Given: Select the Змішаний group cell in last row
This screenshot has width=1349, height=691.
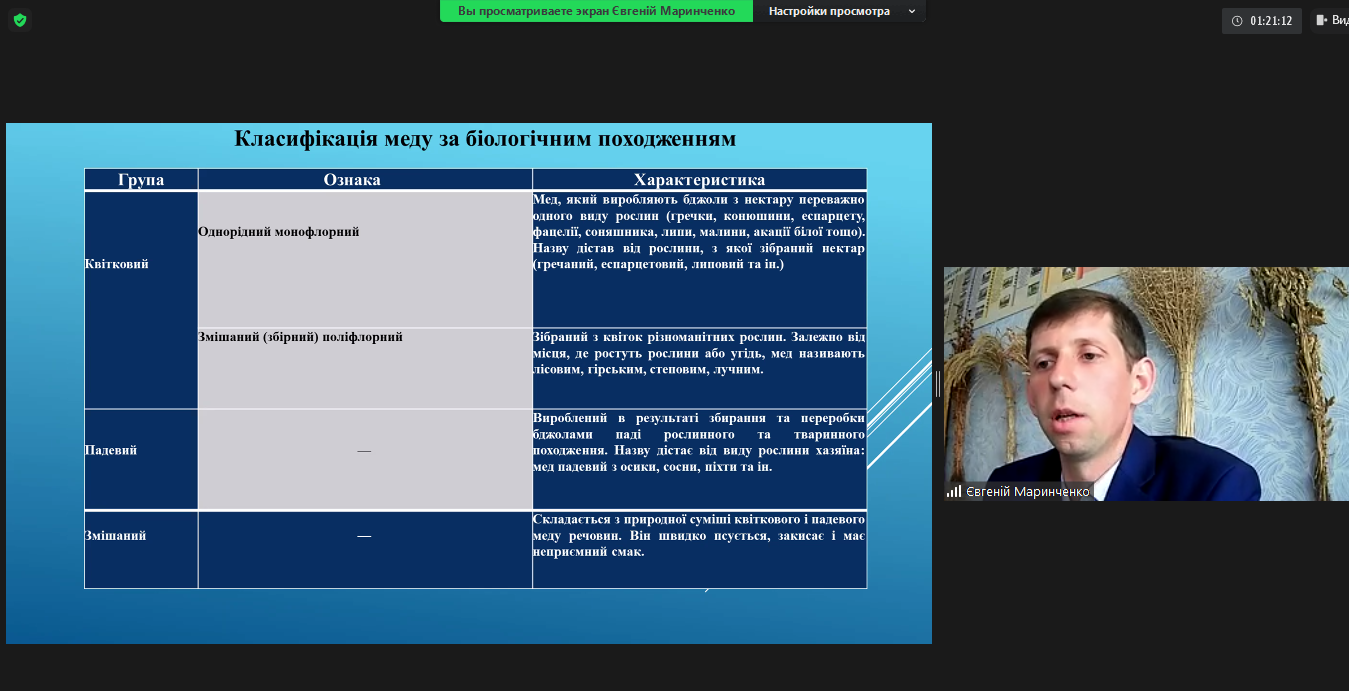Looking at the screenshot, I should tap(115, 536).
